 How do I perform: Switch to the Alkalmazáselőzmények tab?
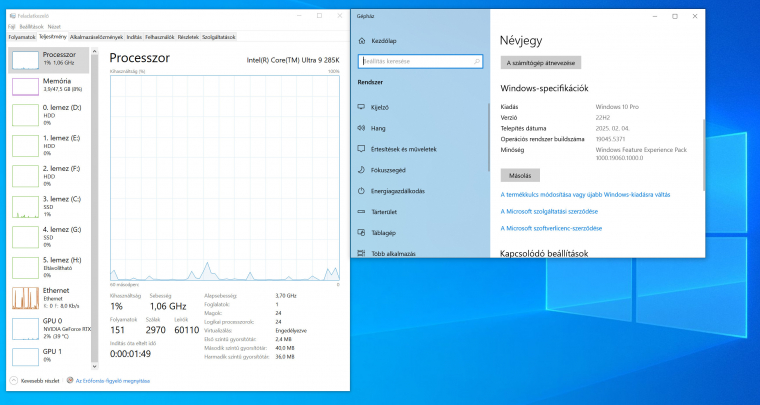(x=96, y=37)
